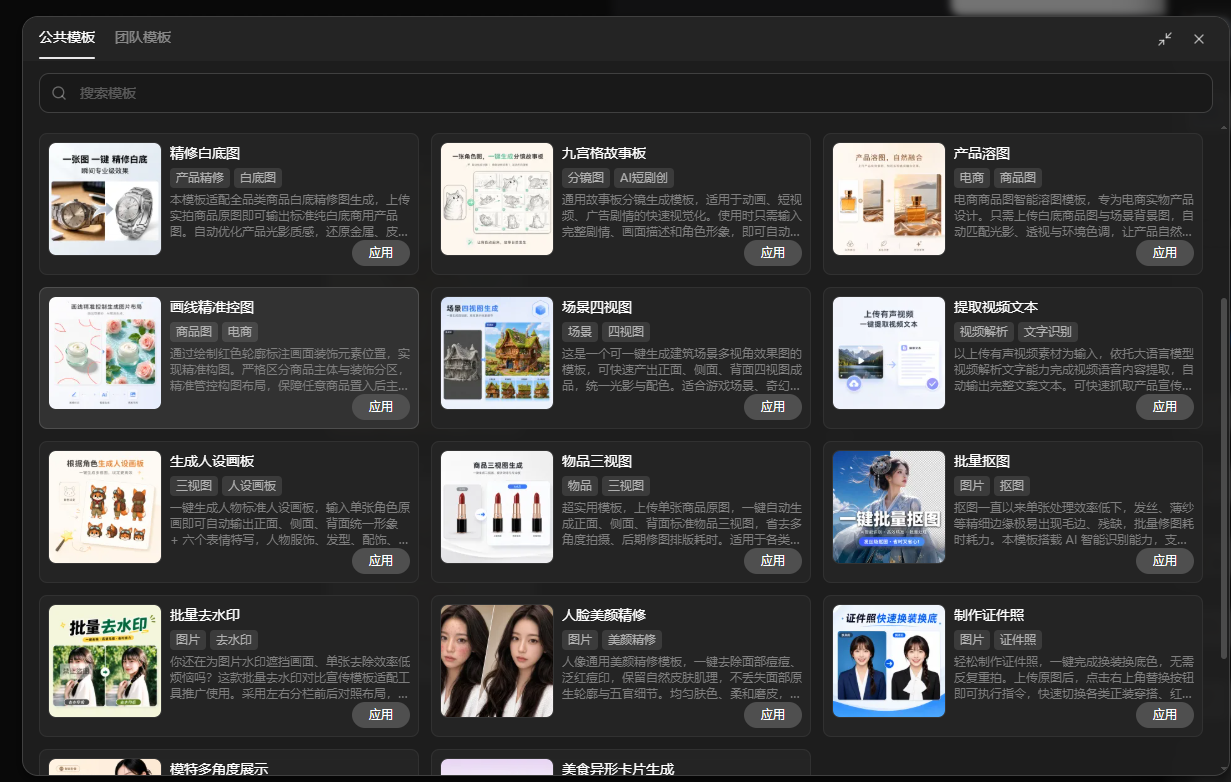Click the 美颜精修 tag
Screen dimensions: 1231x782
pos(632,640)
